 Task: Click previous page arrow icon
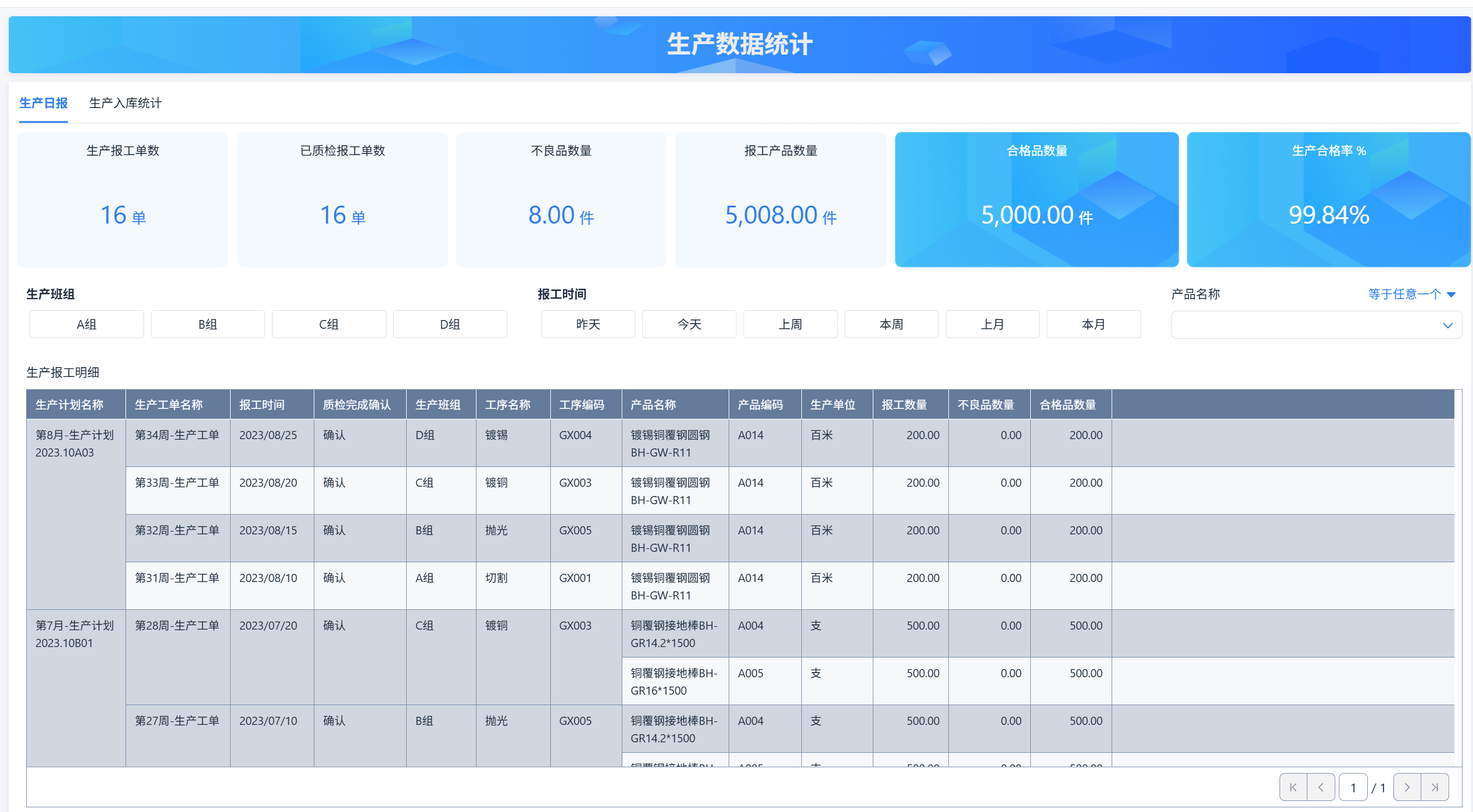click(1321, 787)
